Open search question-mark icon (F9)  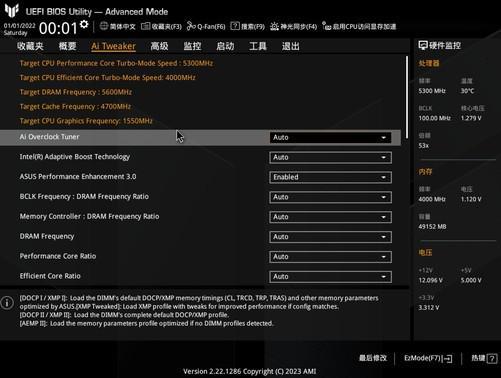pos(235,26)
